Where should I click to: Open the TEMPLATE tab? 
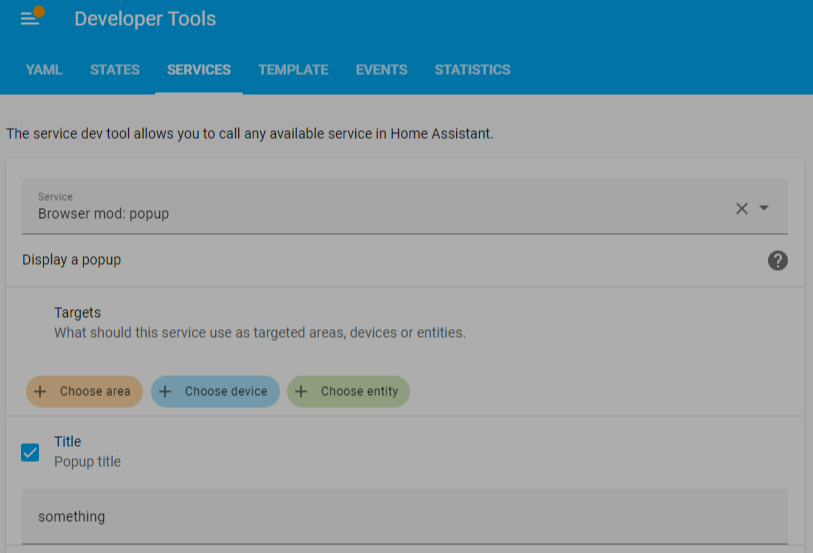293,70
